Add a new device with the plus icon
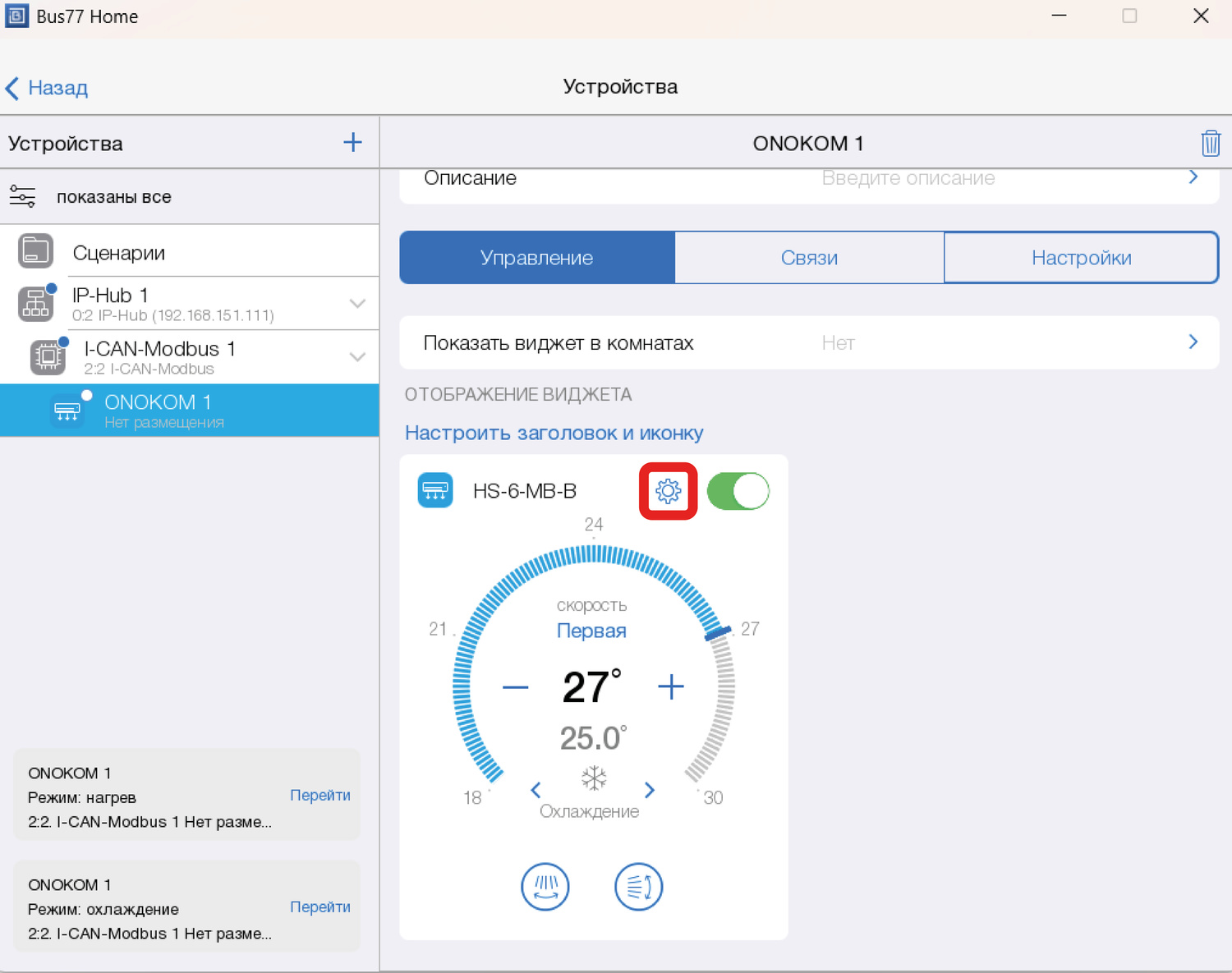 (x=352, y=143)
